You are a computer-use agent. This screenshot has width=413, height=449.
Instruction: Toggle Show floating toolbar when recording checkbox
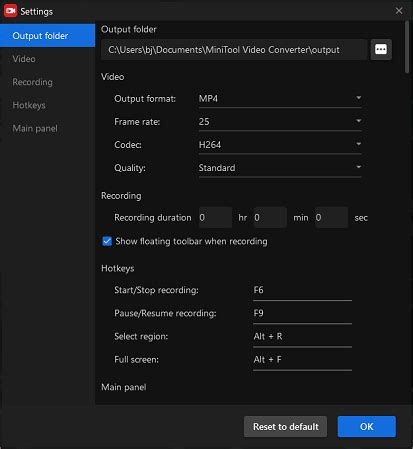(107, 241)
